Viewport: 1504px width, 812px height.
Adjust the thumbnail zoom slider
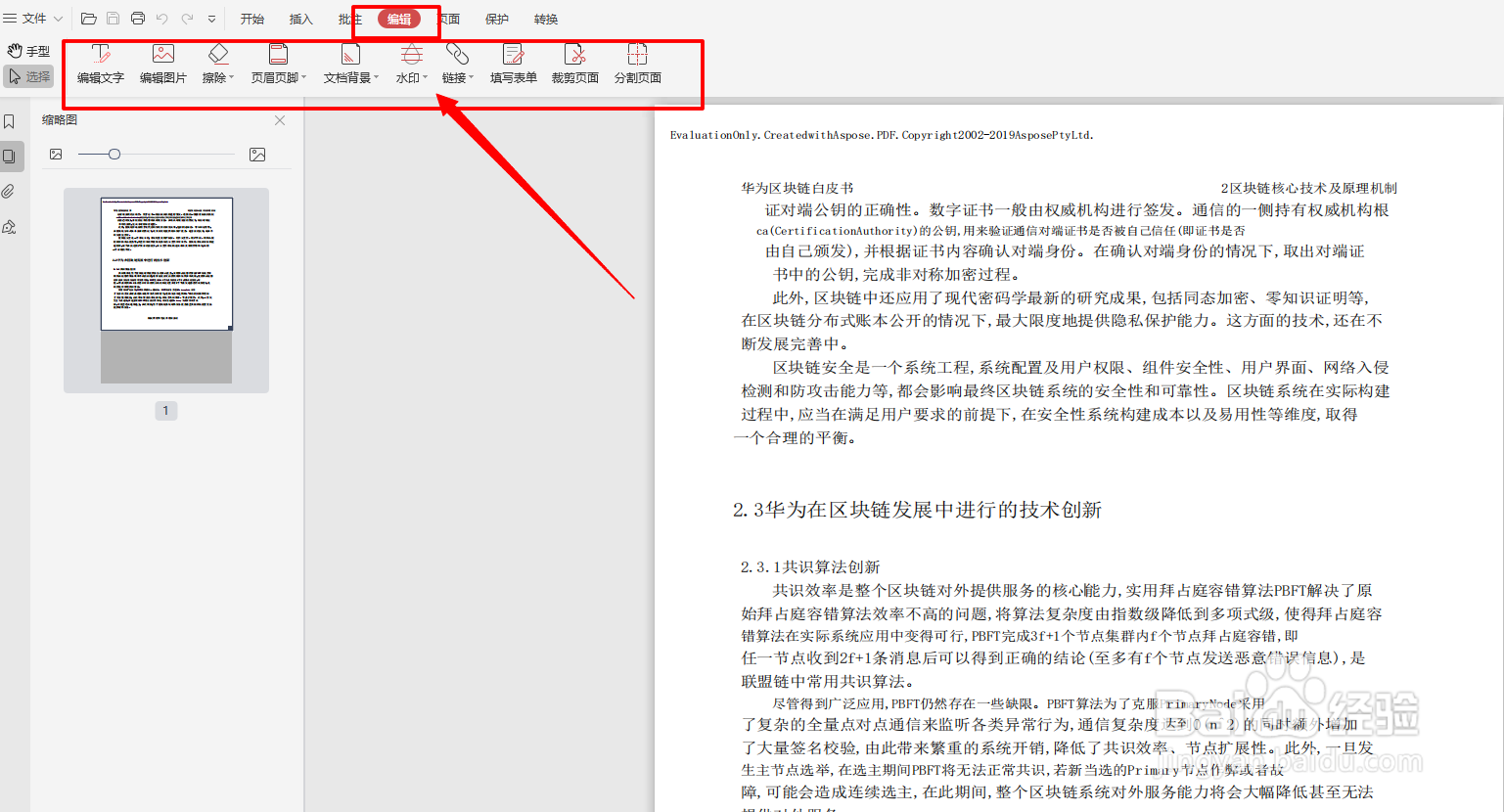pyautogui.click(x=114, y=154)
